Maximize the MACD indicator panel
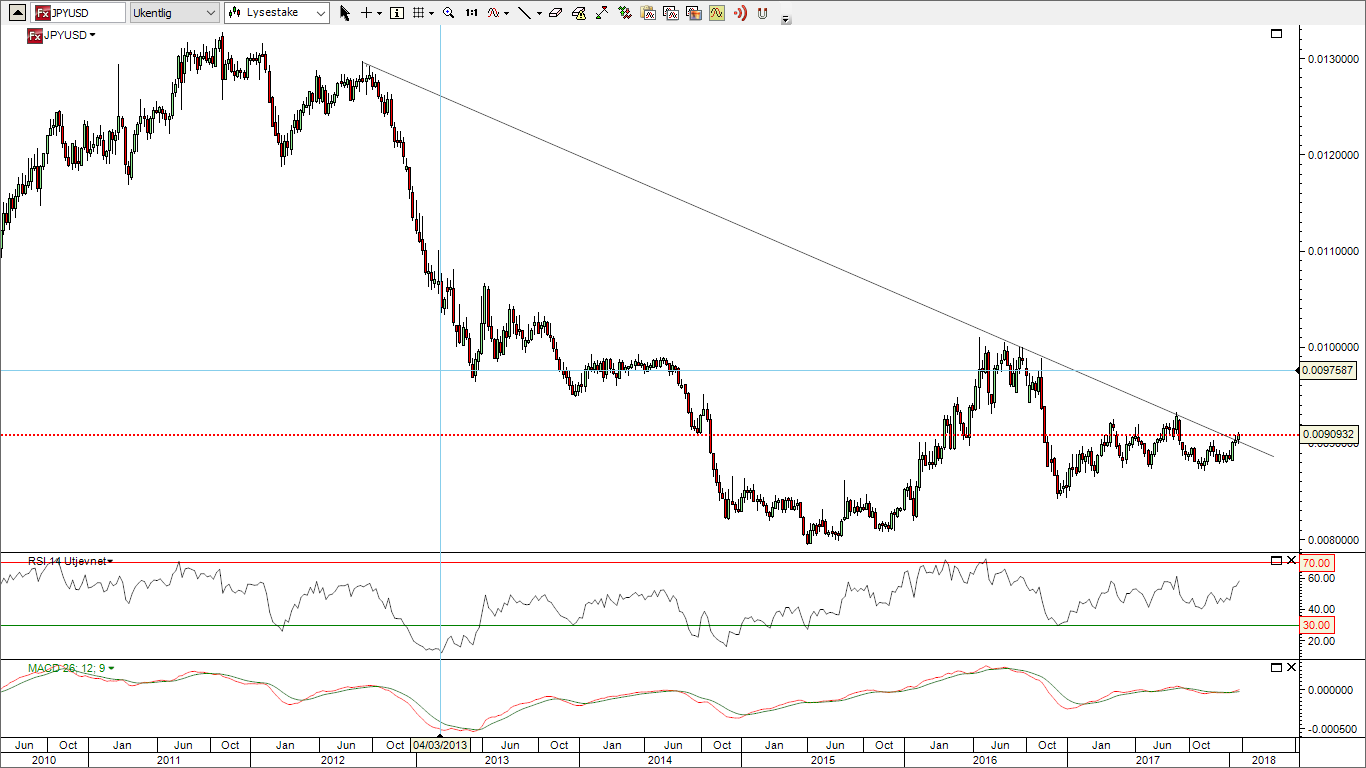 tap(1276, 667)
